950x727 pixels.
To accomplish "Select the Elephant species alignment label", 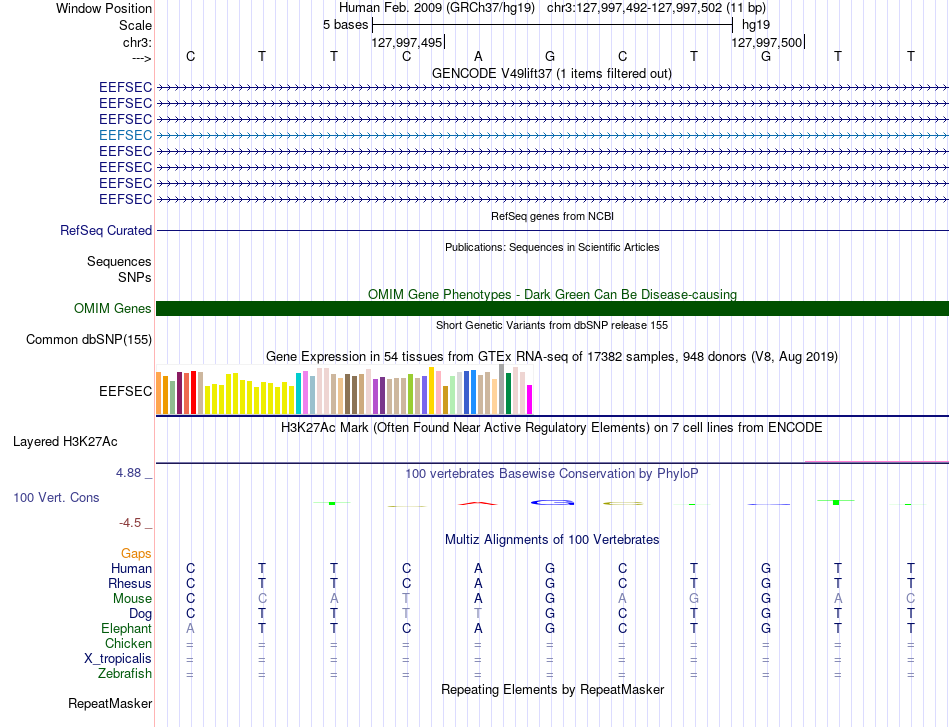I will pyautogui.click(x=127, y=628).
